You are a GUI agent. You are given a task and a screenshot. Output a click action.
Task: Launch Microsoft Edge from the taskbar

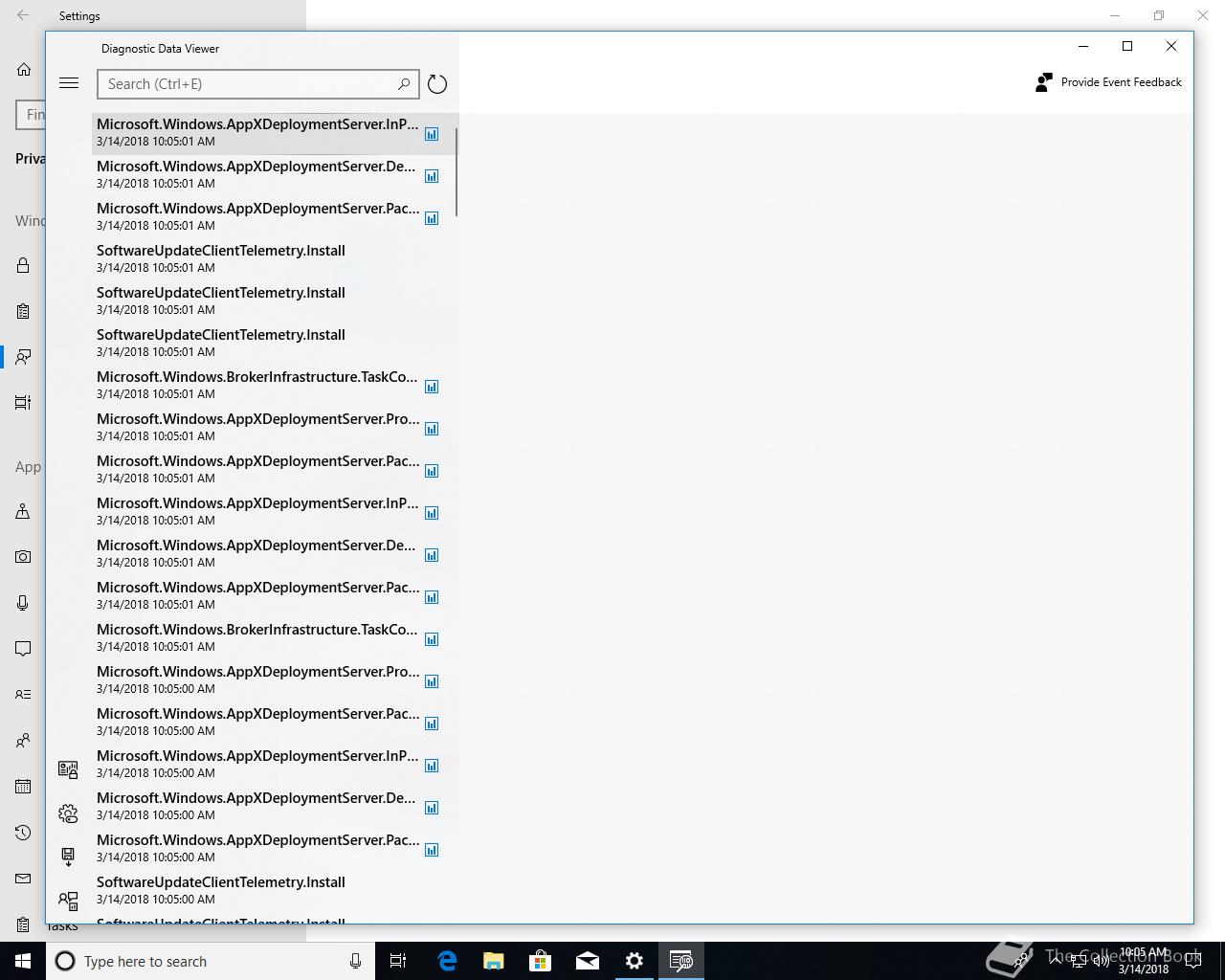pos(446,961)
